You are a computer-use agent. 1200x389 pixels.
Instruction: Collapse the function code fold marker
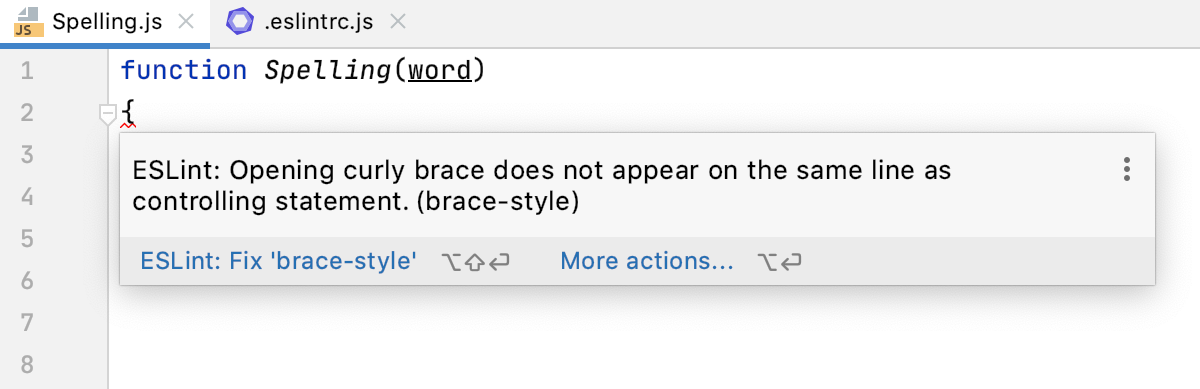[108, 115]
